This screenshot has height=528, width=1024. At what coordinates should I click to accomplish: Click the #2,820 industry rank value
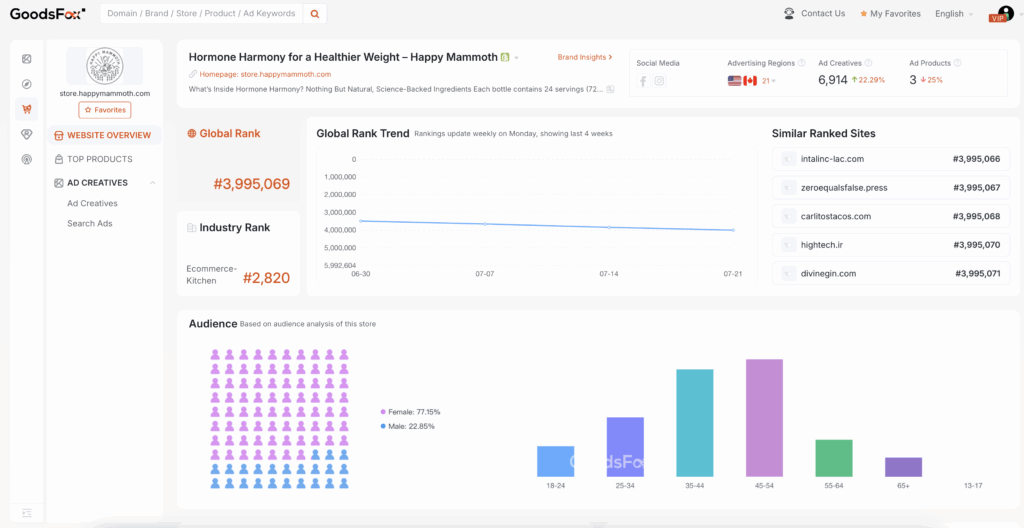click(x=266, y=278)
